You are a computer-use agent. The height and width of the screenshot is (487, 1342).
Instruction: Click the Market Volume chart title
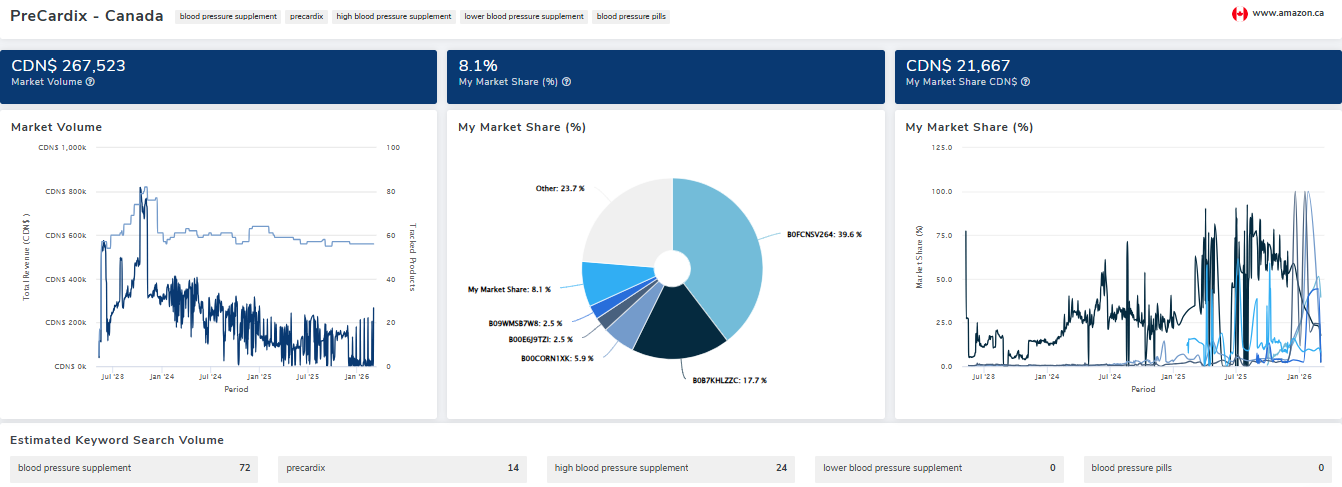(x=56, y=127)
